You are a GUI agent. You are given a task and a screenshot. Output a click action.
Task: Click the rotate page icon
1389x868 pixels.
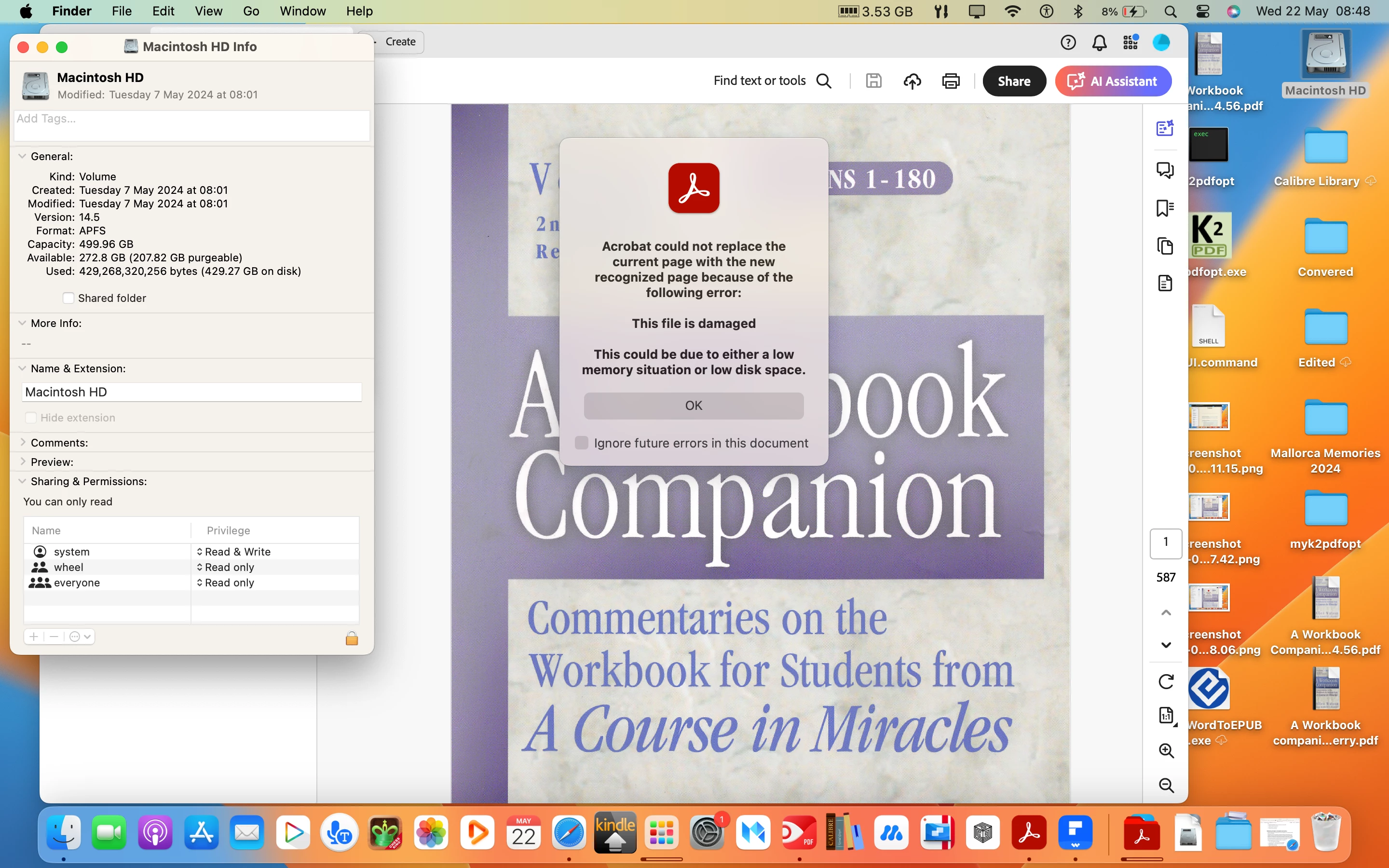(1166, 681)
